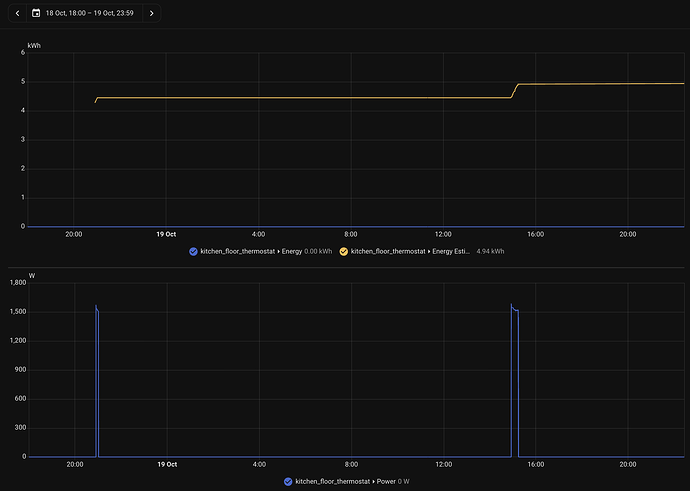
Task: Click the 1,500 label on power axis
Action: 18,312
